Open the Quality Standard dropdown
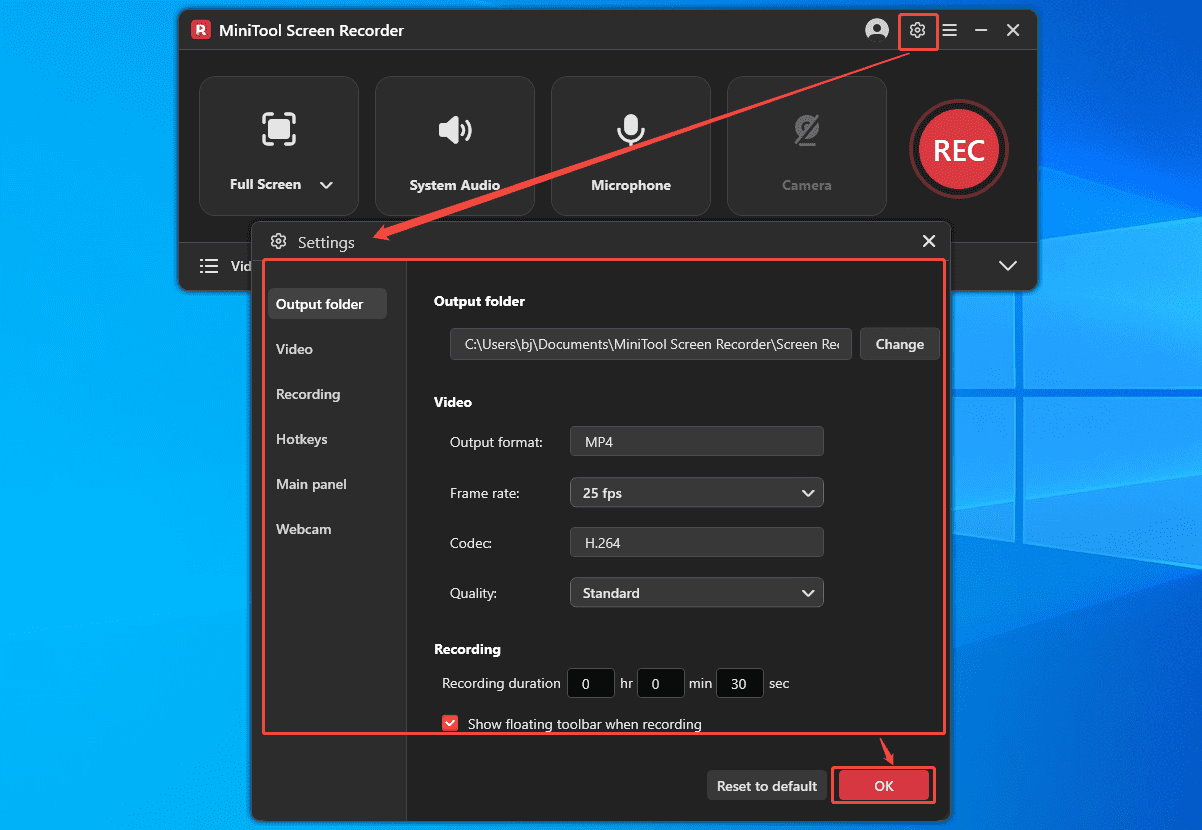This screenshot has height=830, width=1202. [697, 593]
